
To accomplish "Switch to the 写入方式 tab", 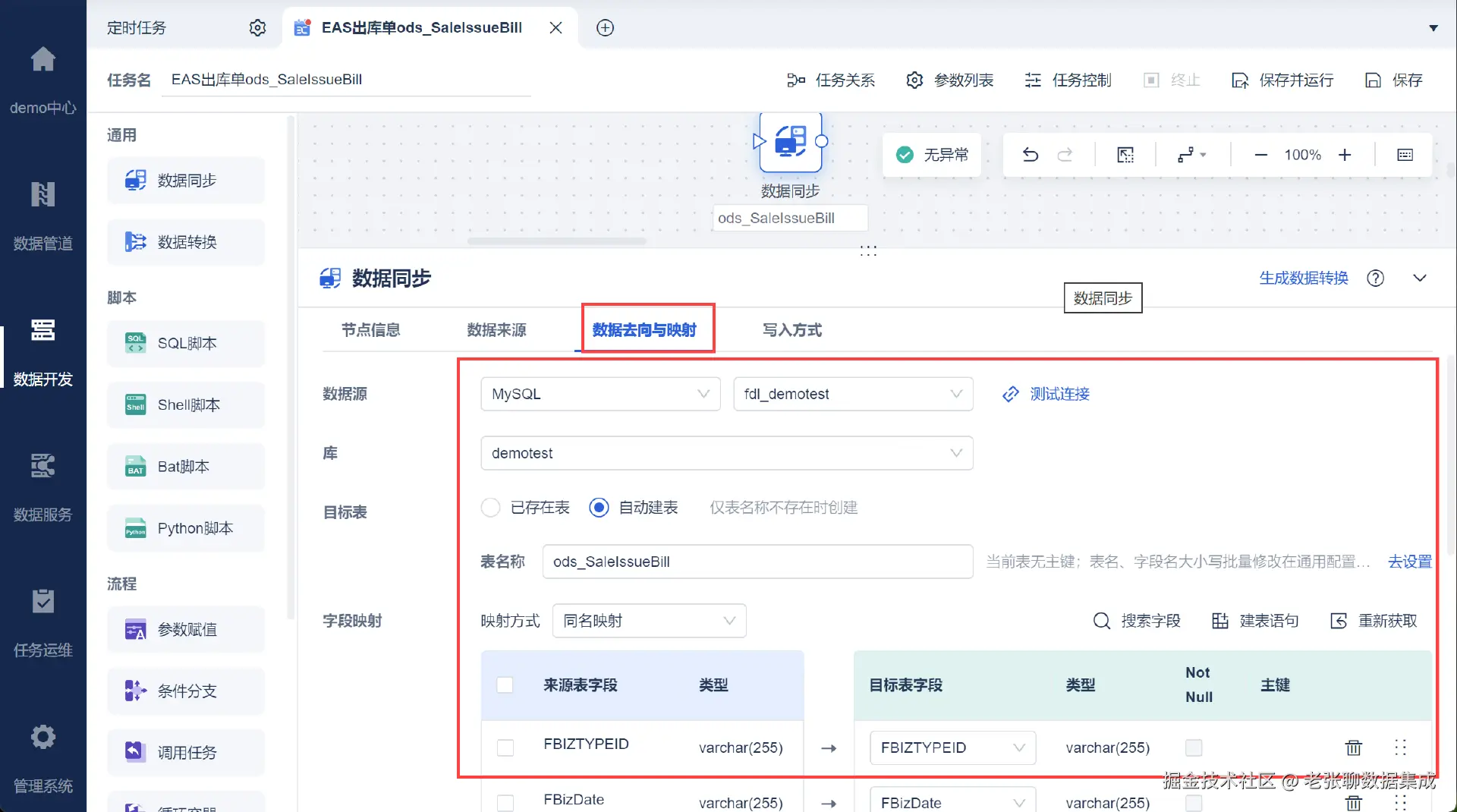I will pos(791,330).
